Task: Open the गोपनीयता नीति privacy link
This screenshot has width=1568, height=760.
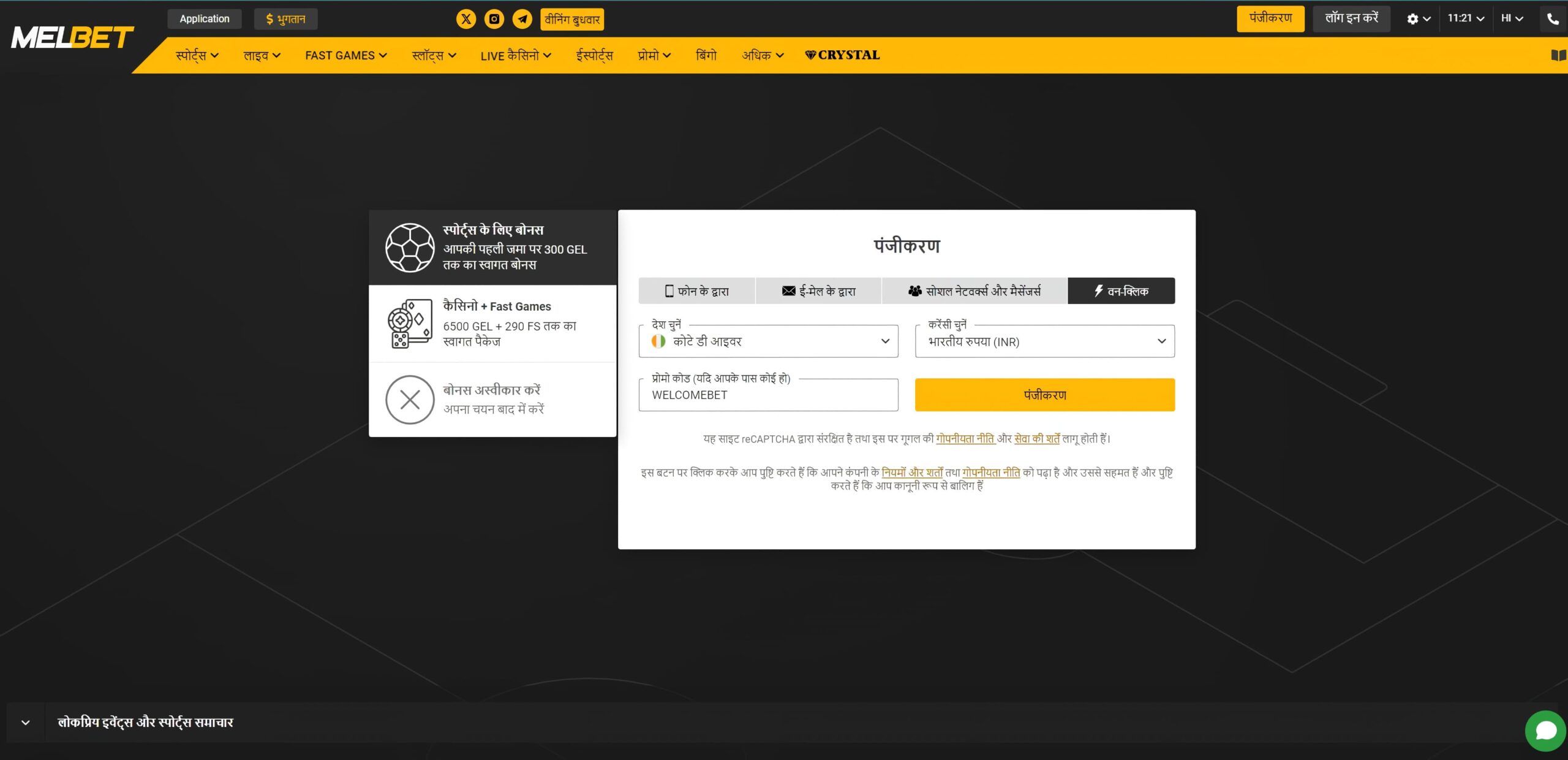Action: (x=965, y=438)
